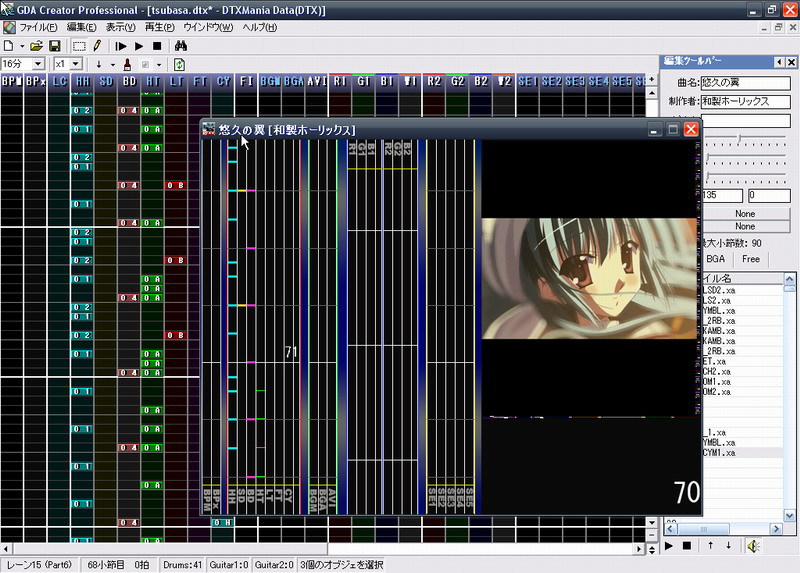Open the 編集(E) menu
This screenshot has height=573, width=800.
[81, 27]
